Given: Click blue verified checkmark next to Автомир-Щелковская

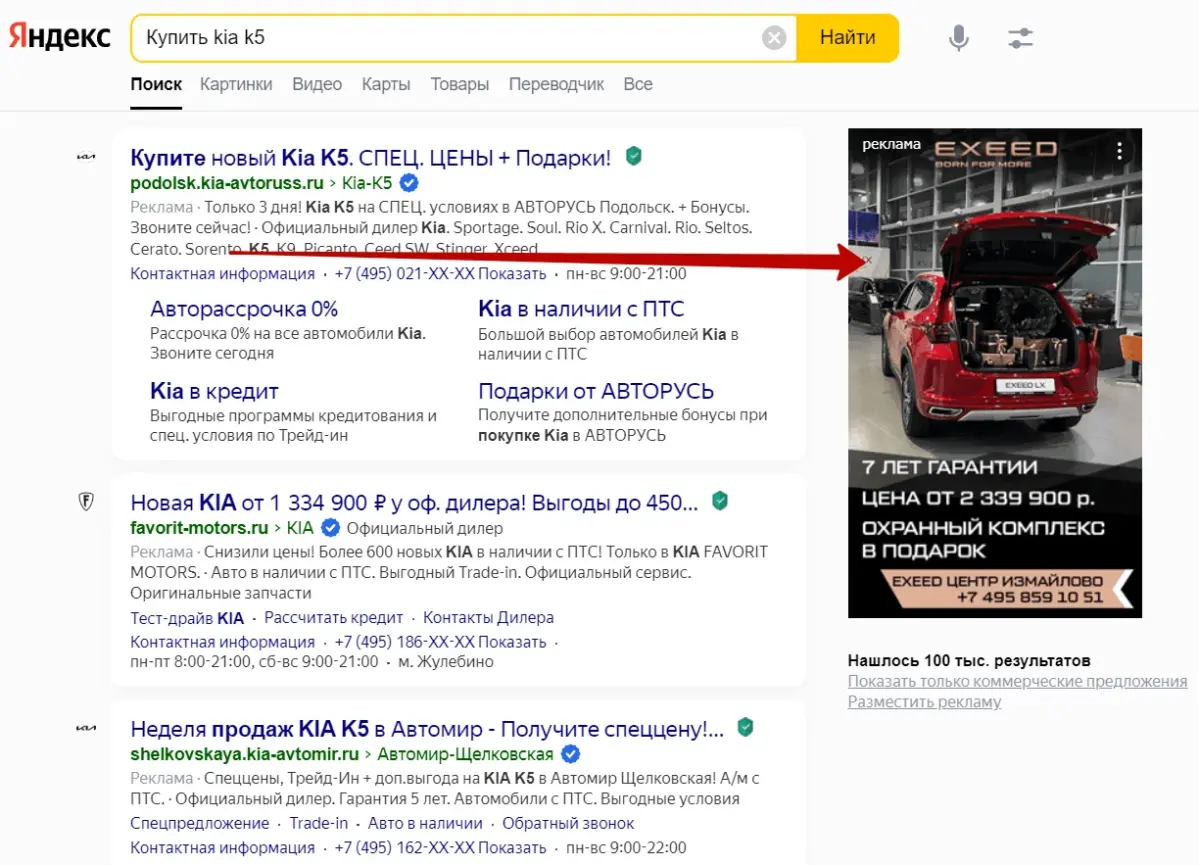Looking at the screenshot, I should click(x=570, y=754).
